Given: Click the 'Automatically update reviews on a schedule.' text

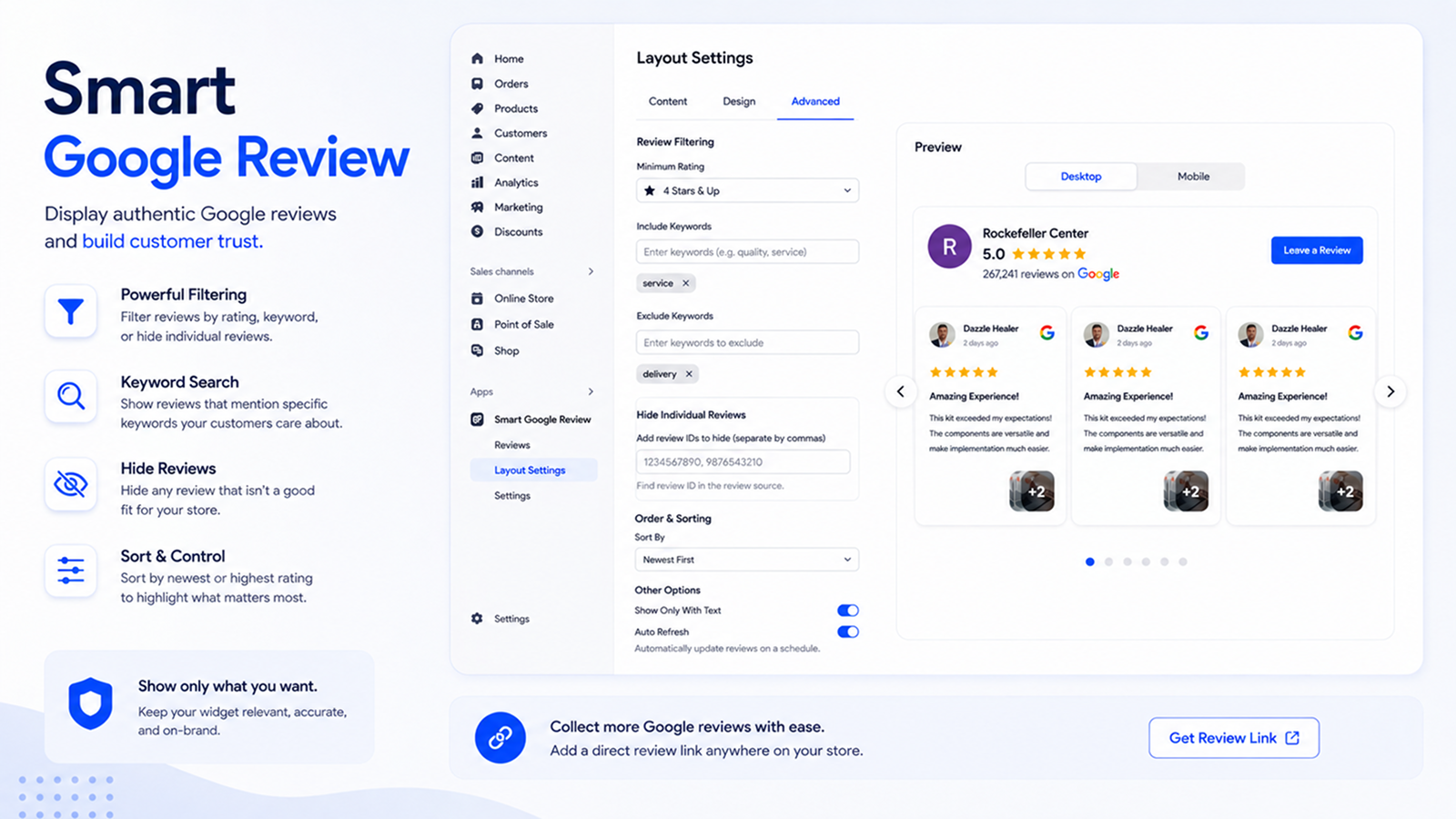Looking at the screenshot, I should 727,649.
